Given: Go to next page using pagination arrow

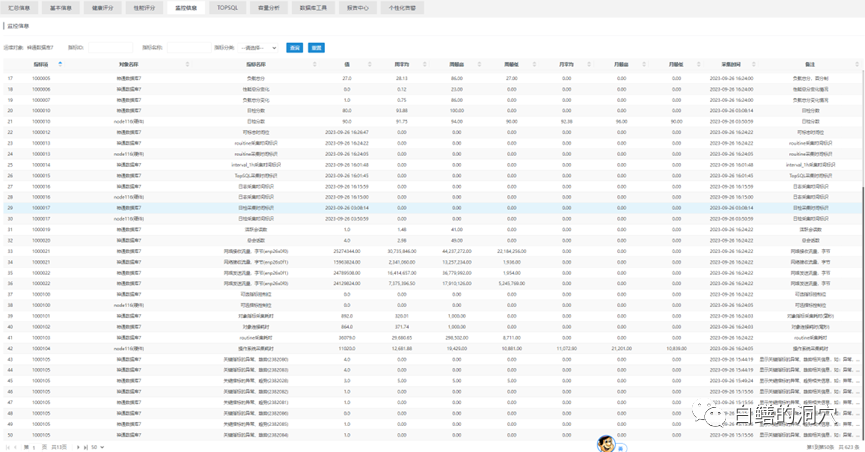Looking at the screenshot, I should tap(78, 447).
